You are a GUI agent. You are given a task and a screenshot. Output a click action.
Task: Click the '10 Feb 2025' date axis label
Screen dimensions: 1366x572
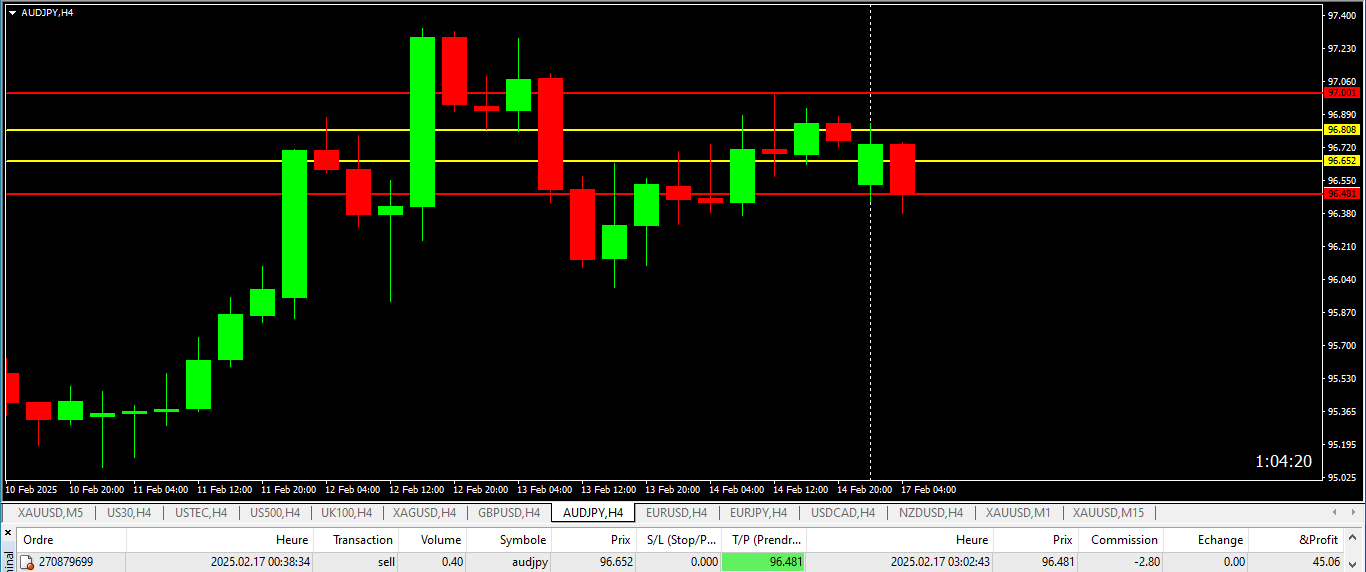pyautogui.click(x=32, y=490)
